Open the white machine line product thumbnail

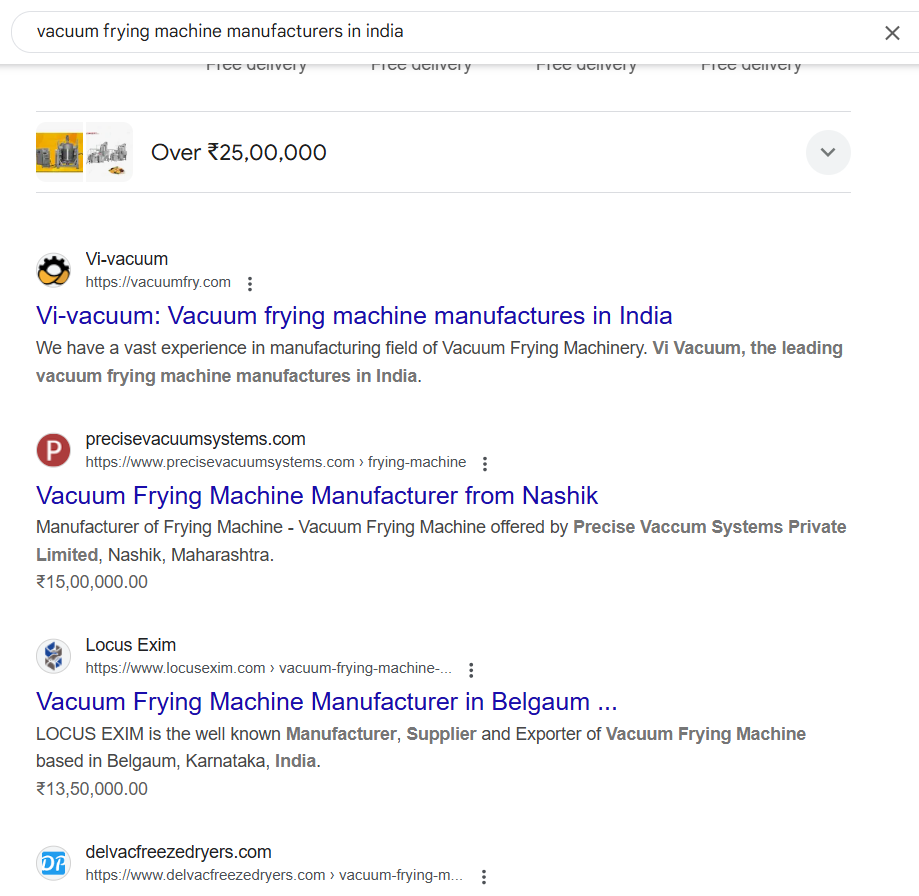[109, 152]
